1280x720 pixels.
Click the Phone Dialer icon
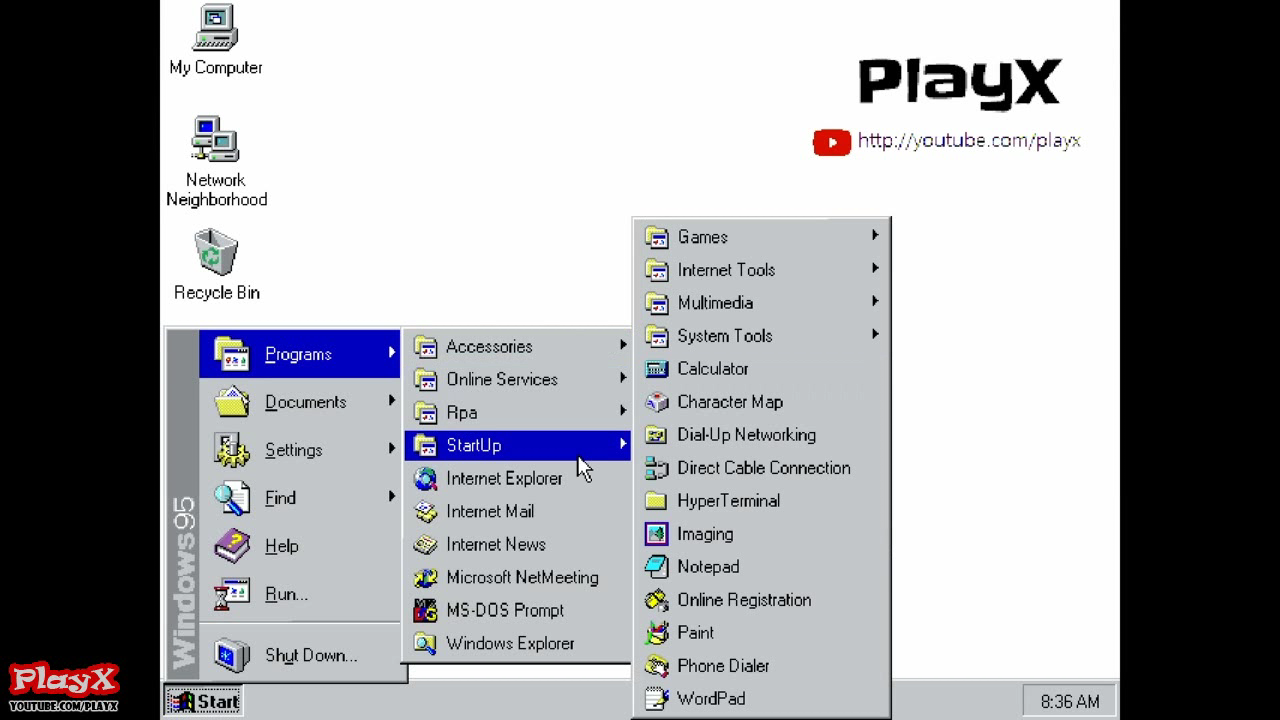click(656, 666)
